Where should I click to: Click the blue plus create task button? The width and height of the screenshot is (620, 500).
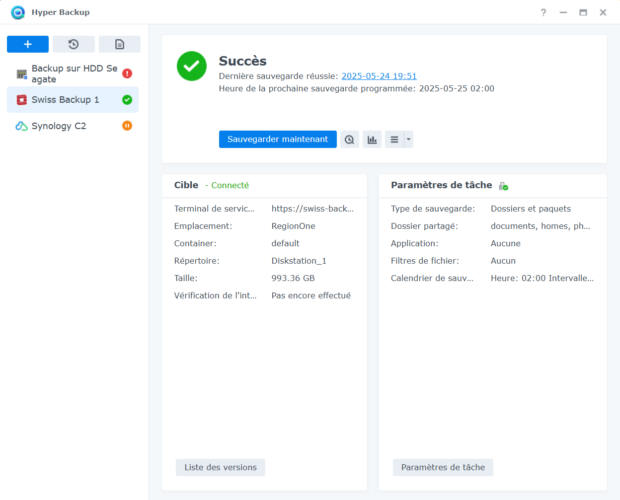point(28,44)
